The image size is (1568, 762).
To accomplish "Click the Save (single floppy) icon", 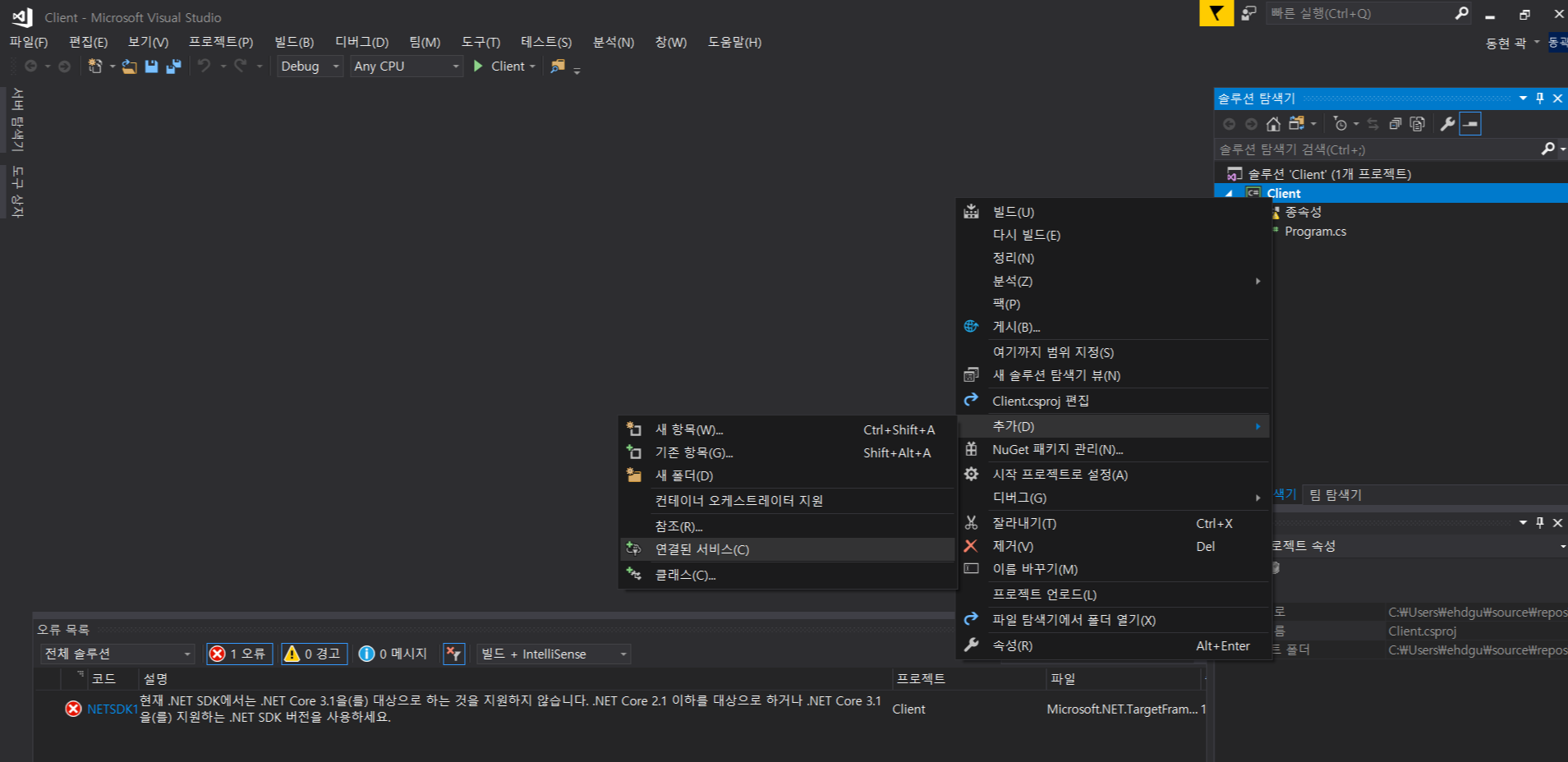I will [x=151, y=67].
